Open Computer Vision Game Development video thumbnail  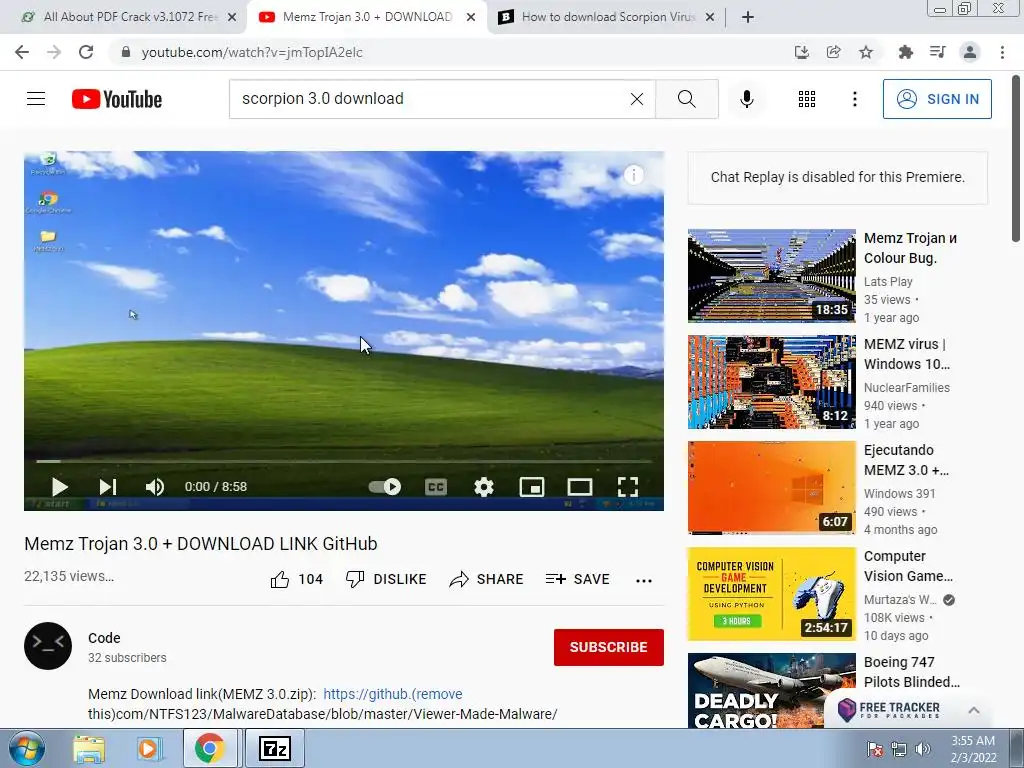(771, 594)
